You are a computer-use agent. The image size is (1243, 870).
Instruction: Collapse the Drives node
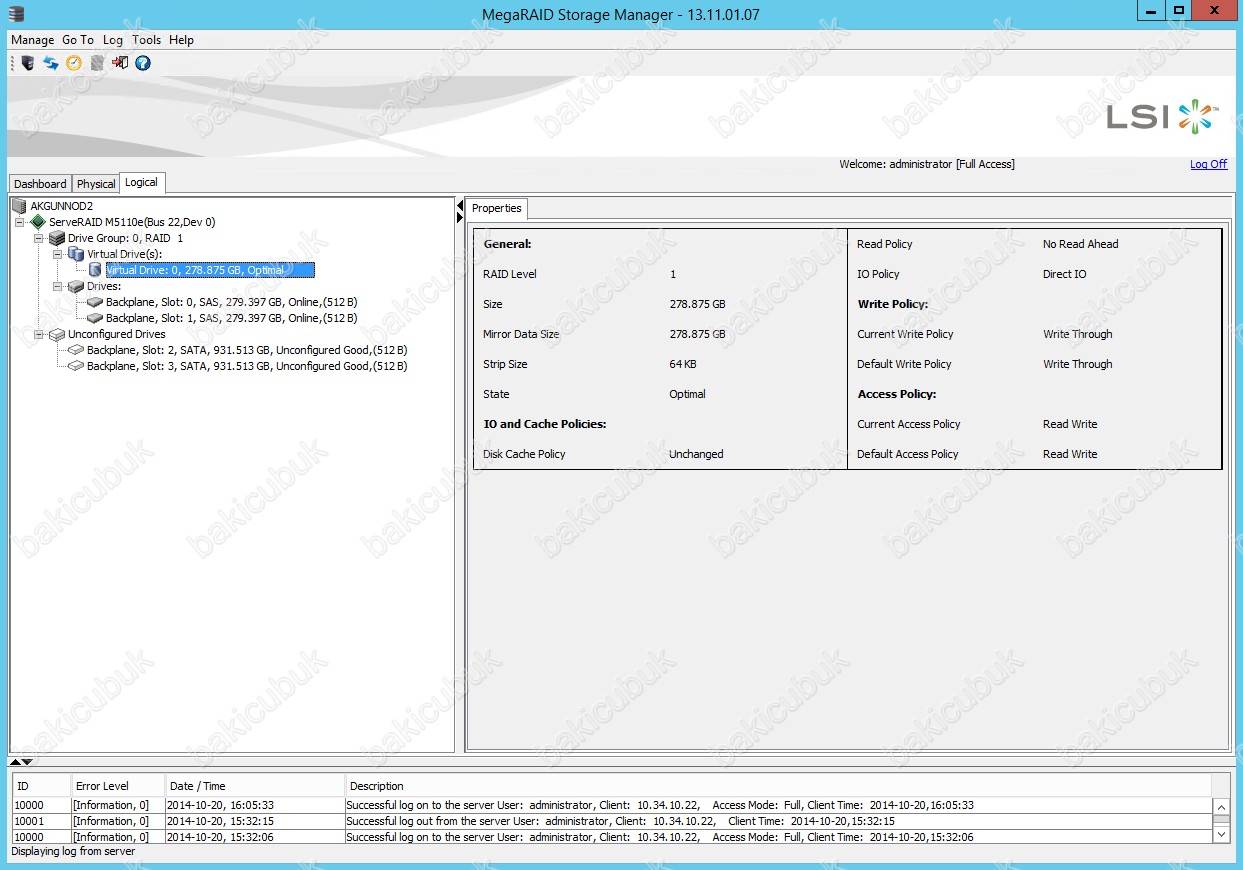pos(58,286)
